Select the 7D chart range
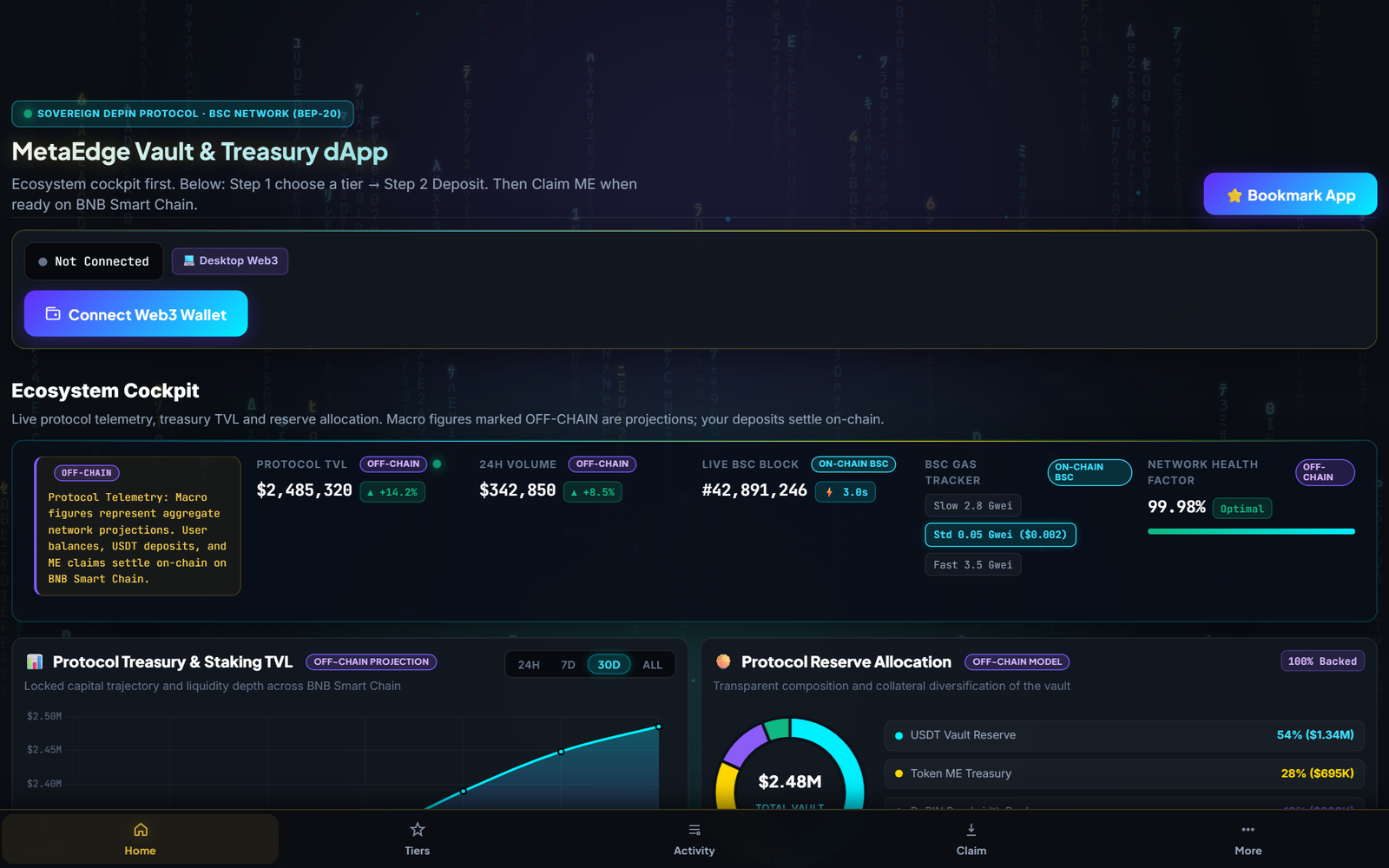1389x868 pixels. pos(568,665)
